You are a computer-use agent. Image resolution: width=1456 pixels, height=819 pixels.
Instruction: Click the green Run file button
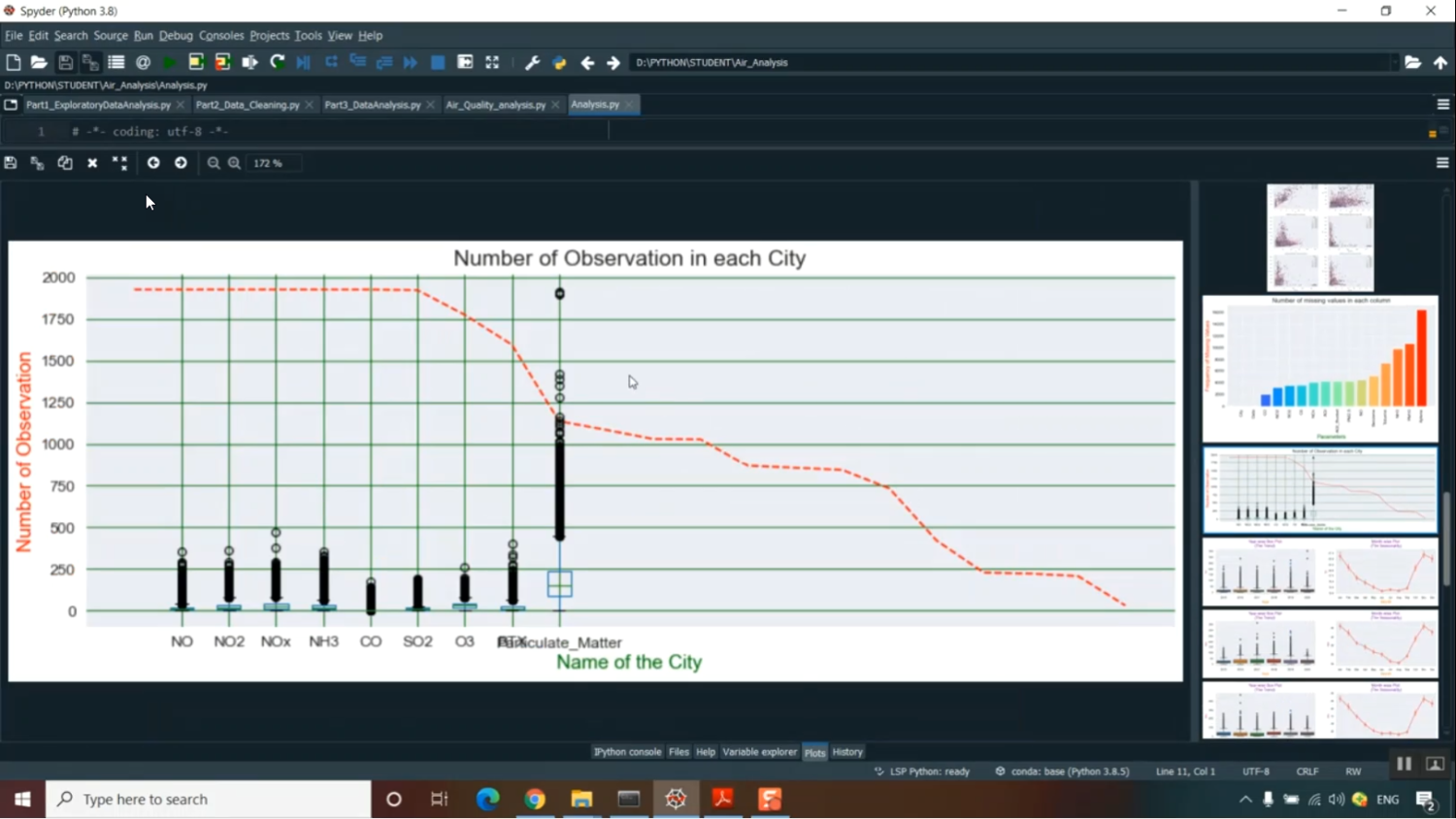coord(169,62)
